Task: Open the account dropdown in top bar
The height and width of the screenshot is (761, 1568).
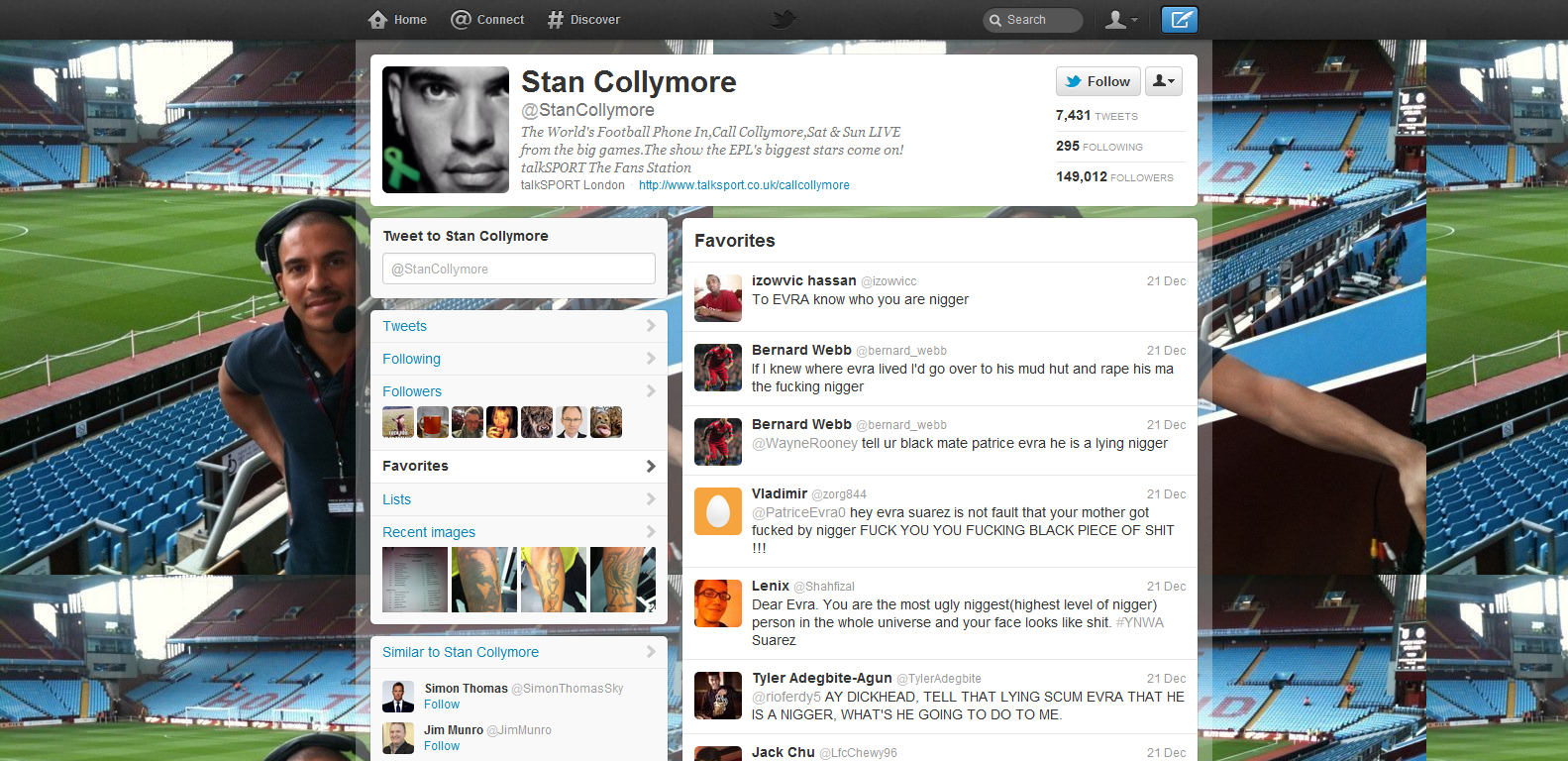Action: click(1120, 20)
